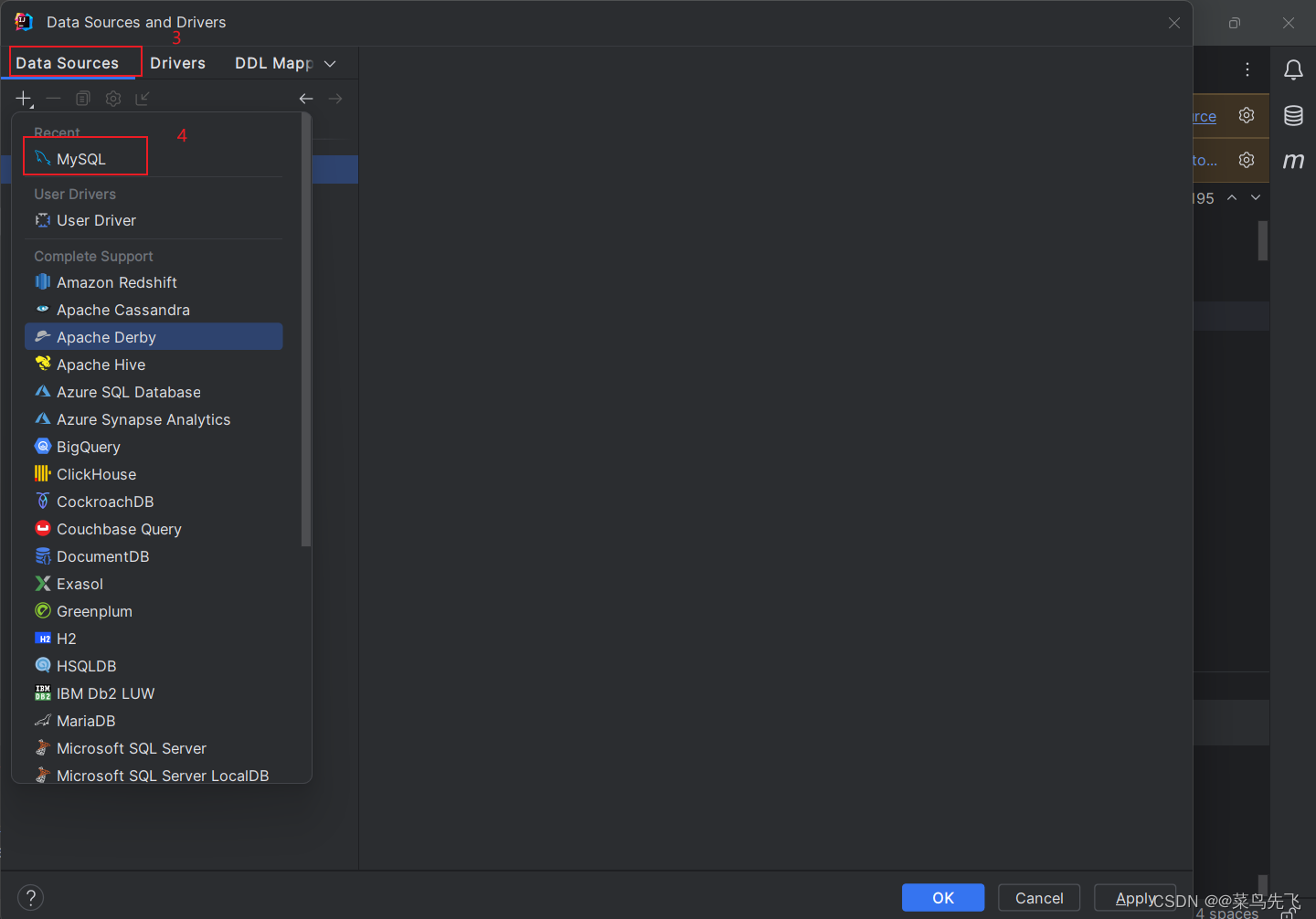Select MariaDB data source
The image size is (1316, 919).
click(154, 721)
